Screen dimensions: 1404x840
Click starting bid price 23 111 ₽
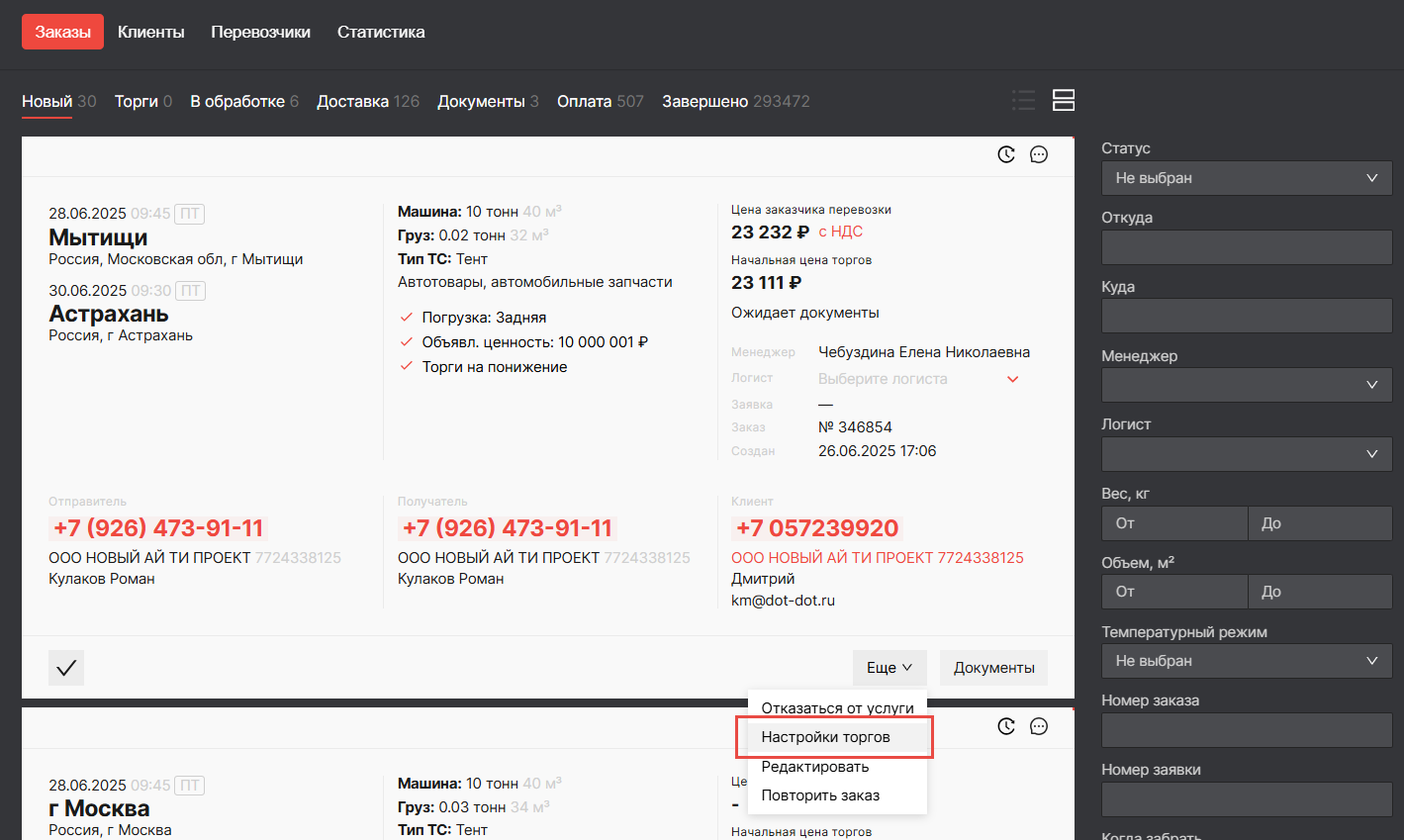tap(767, 283)
